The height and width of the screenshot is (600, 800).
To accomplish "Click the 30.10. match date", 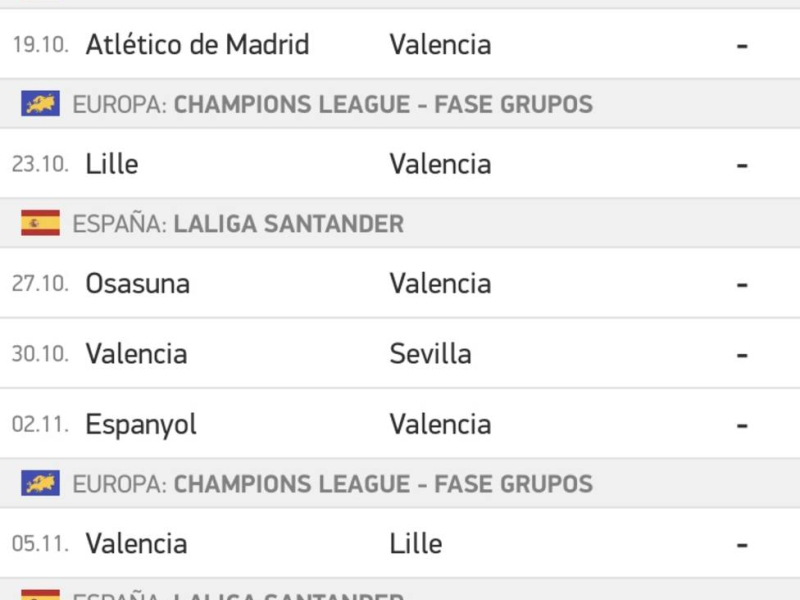I will pyautogui.click(x=40, y=354).
